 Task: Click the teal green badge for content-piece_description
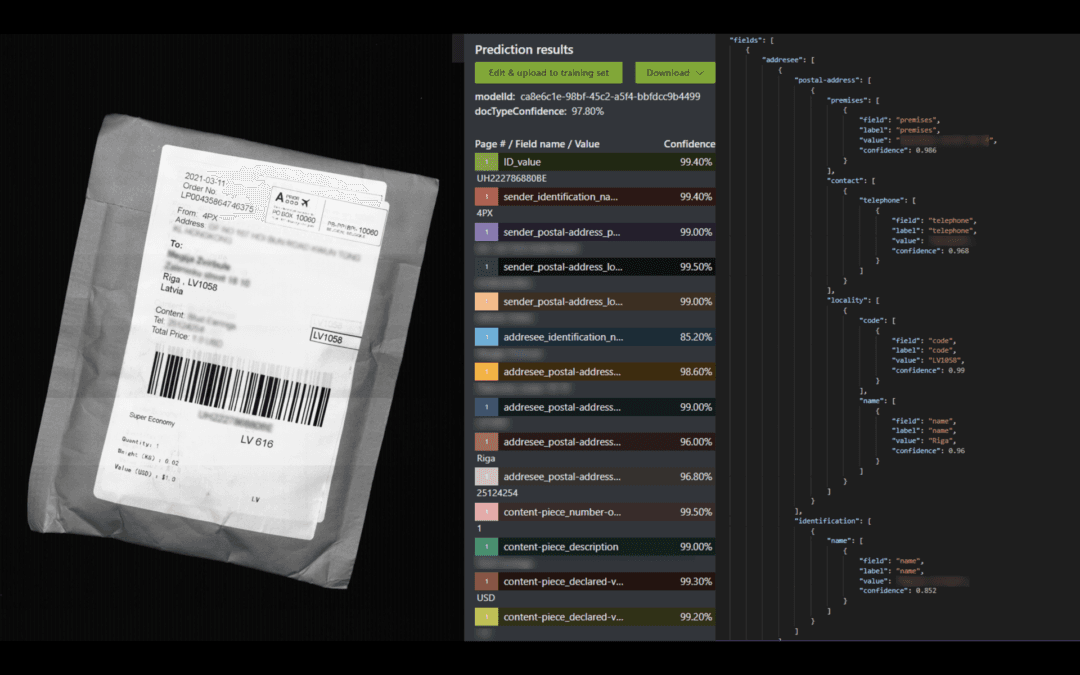pos(486,547)
